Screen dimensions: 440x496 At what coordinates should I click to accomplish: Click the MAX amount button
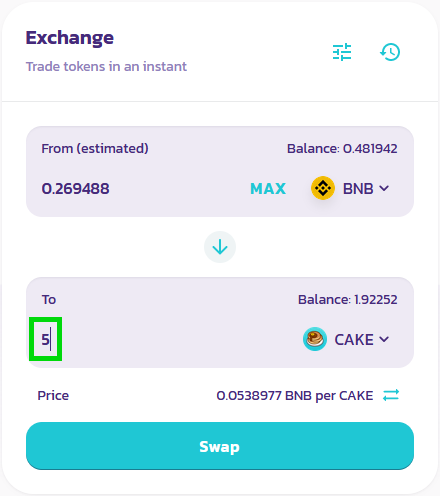pyautogui.click(x=268, y=189)
